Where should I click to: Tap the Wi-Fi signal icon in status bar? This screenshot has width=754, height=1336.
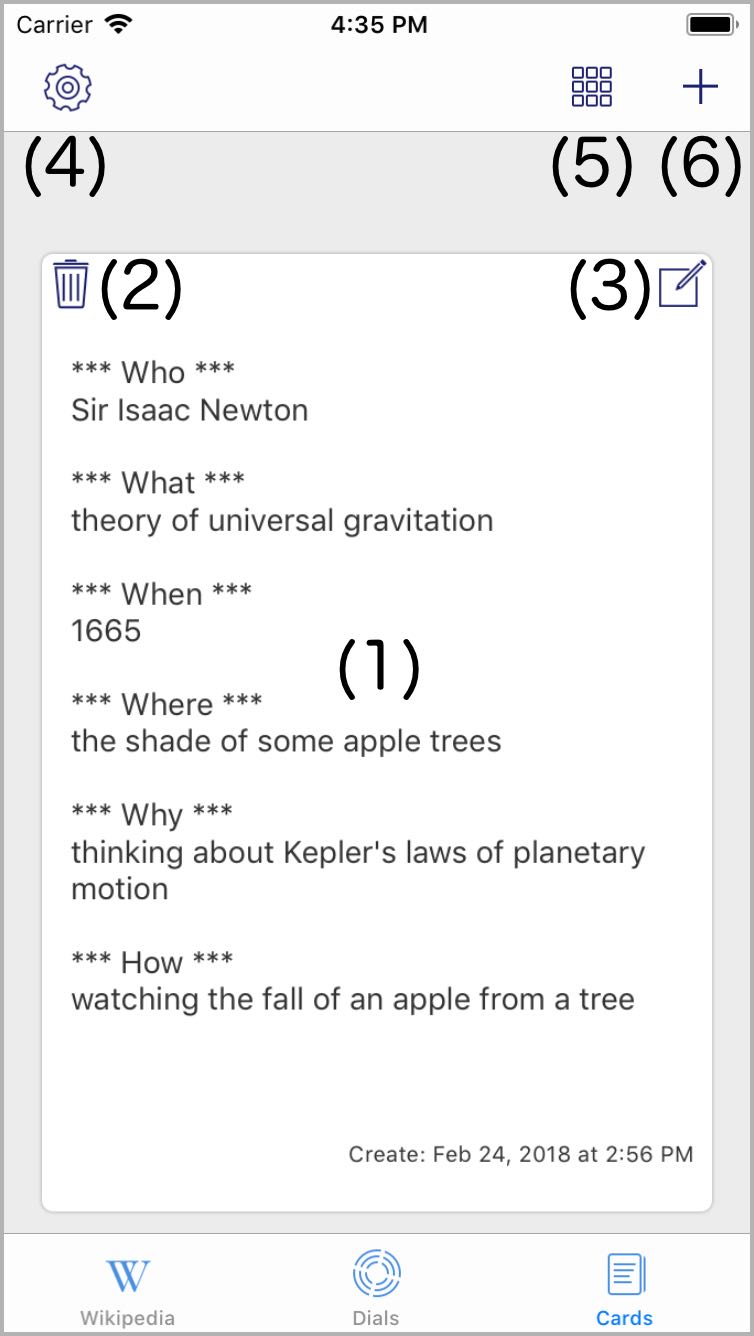pos(119,25)
